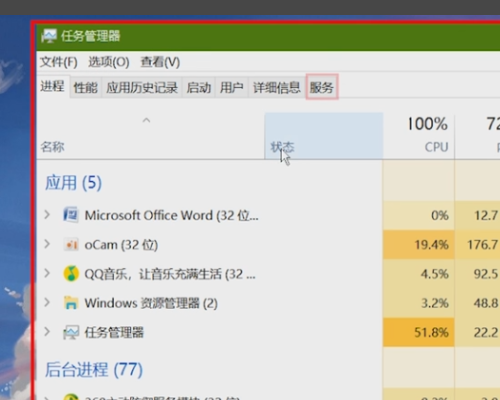This screenshot has height=400, width=500.
Task: Click the 应用 (5) group heading
Action: tap(73, 183)
